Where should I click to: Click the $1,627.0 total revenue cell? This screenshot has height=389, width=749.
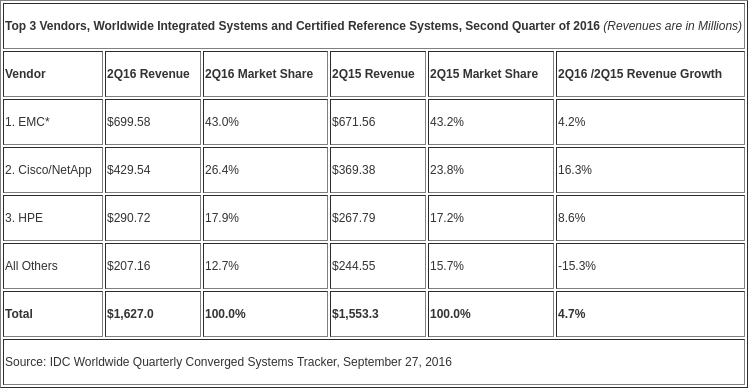click(x=153, y=314)
